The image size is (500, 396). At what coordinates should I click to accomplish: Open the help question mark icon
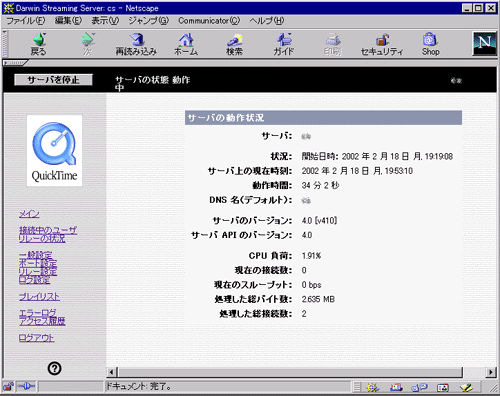click(54, 368)
